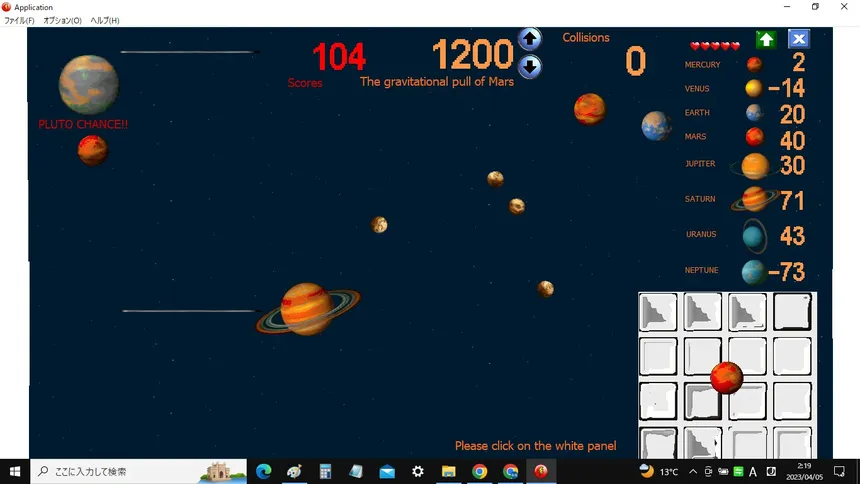Click the Mars planet under PLUTO CHANCE!!
Image resolution: width=860 pixels, height=484 pixels.
coord(92,150)
